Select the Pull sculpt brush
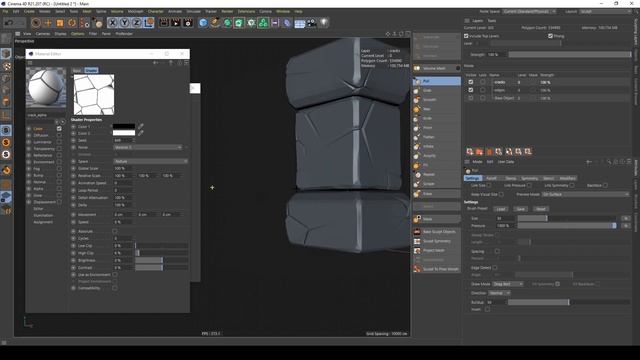This screenshot has height=360, width=640. coord(437,81)
